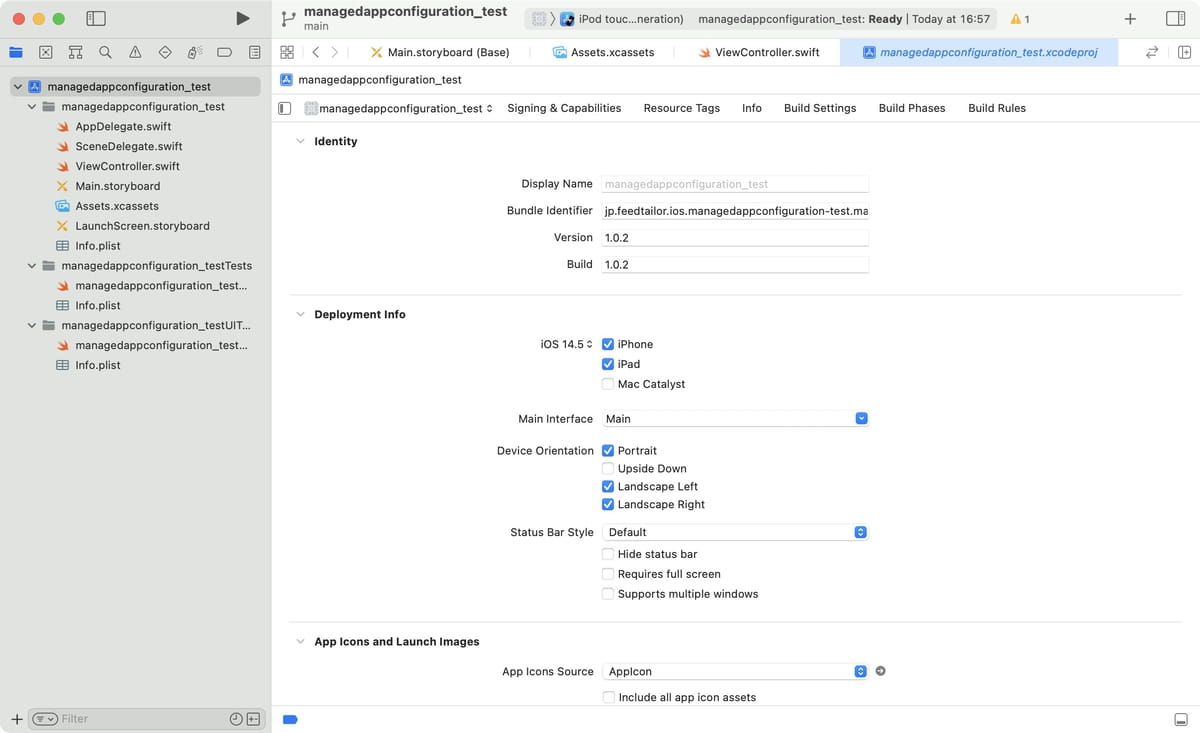Switch to ViewController.swift editor tab
This screenshot has height=733, width=1200.
pyautogui.click(x=760, y=52)
